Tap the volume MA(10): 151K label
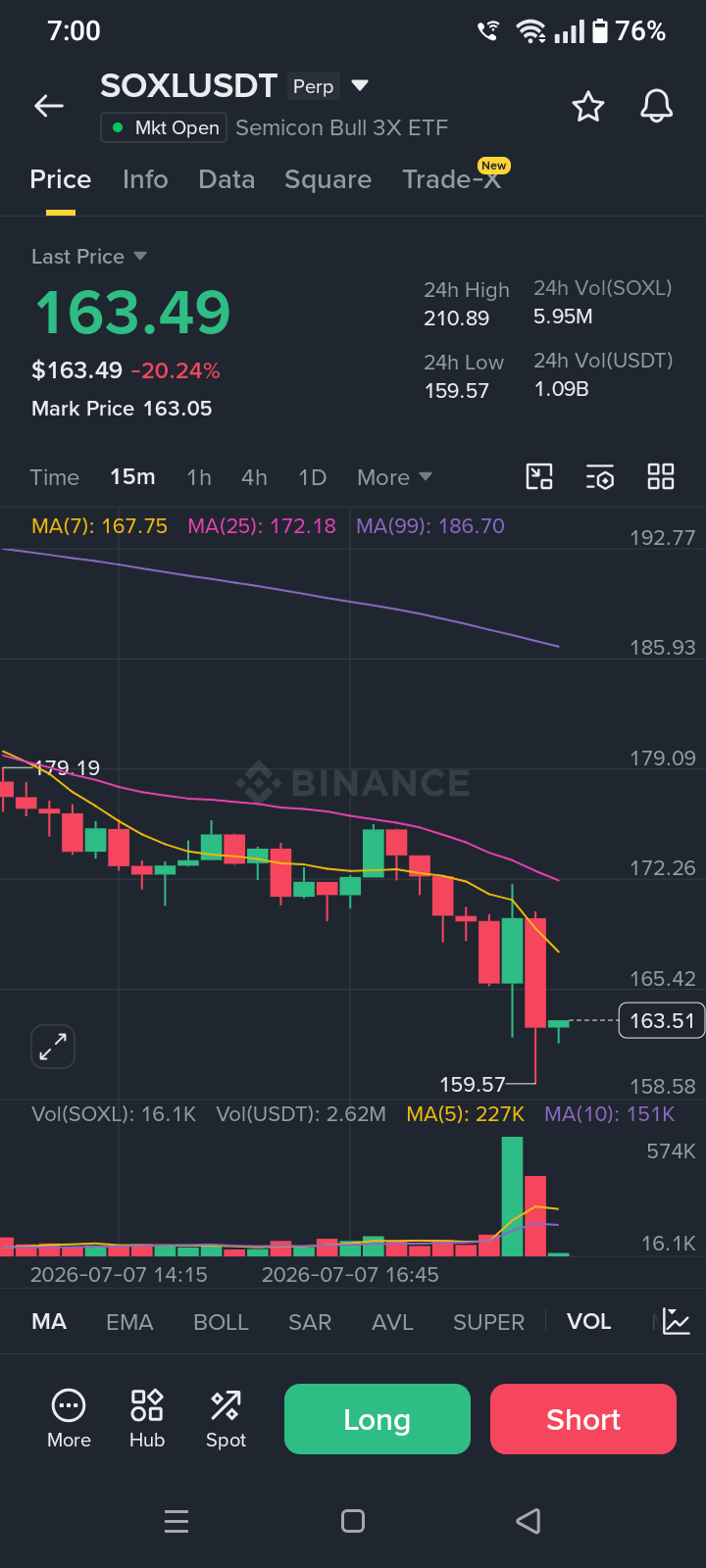Screen dimensions: 706x1568 [x=610, y=1114]
